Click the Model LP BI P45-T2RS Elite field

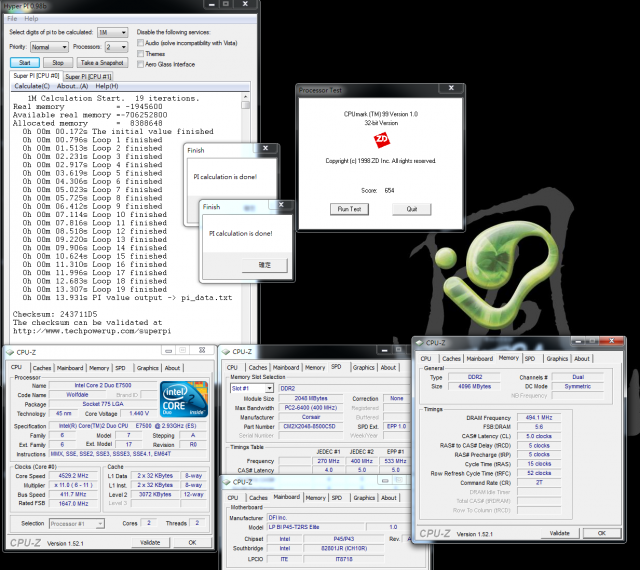tap(314, 527)
